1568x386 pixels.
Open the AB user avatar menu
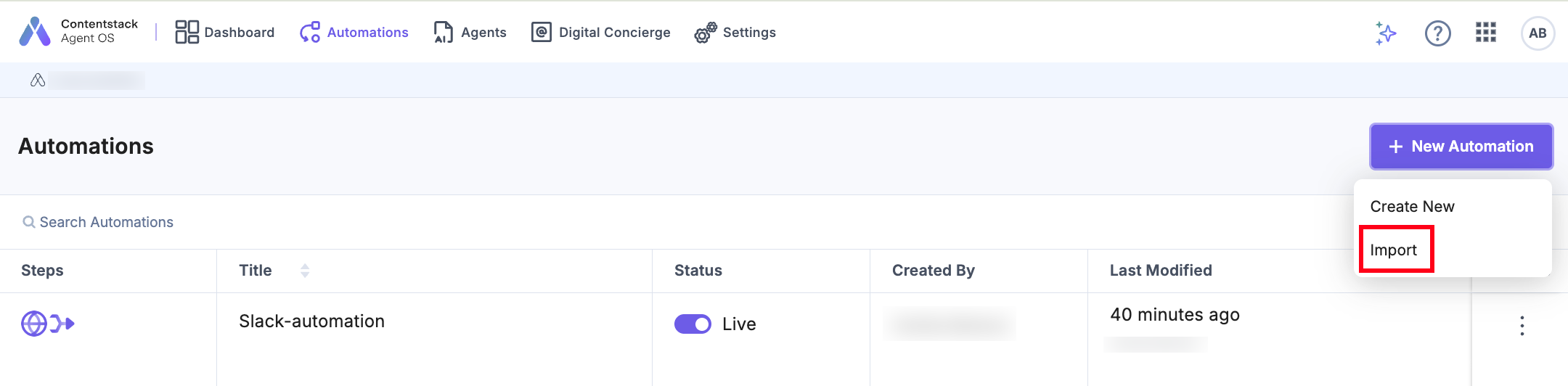(x=1538, y=33)
